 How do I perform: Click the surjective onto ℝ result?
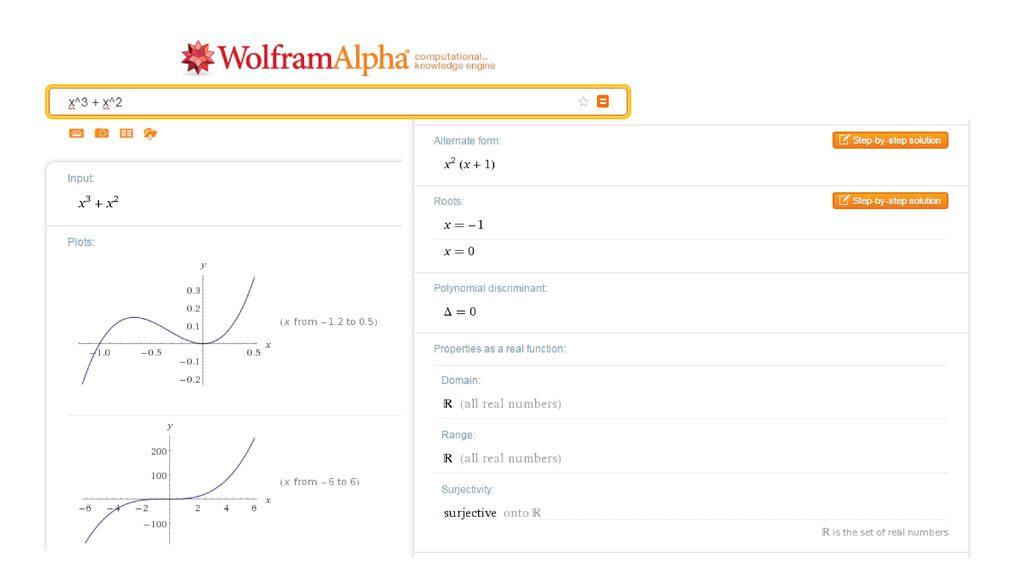492,513
